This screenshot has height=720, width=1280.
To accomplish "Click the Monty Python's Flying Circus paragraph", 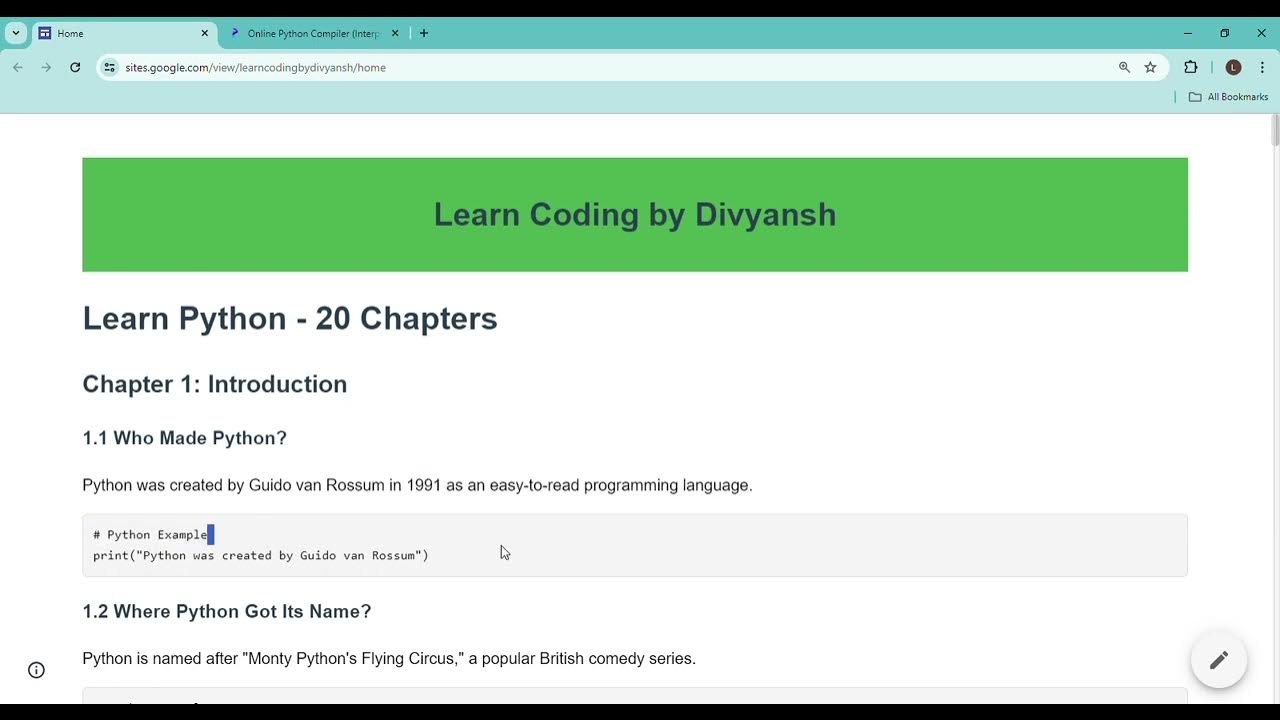I will point(389,658).
